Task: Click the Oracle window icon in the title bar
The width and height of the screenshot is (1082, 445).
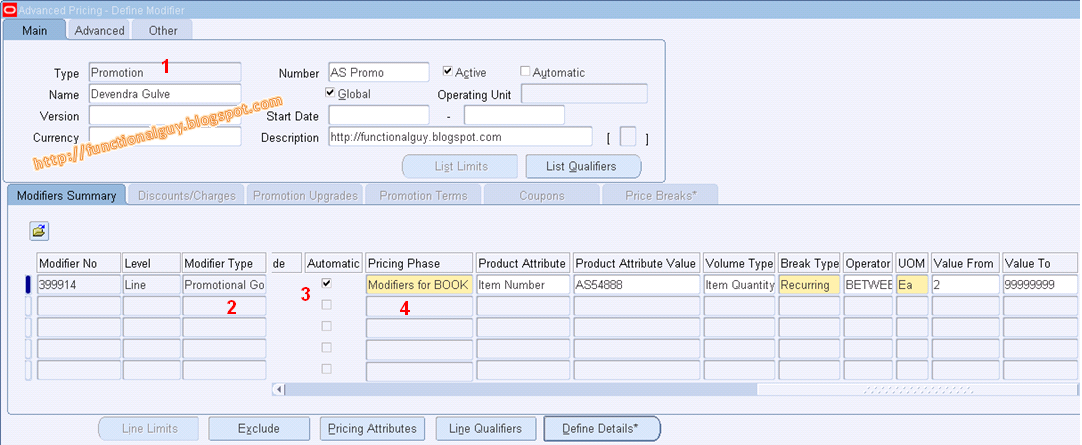Action: coord(9,10)
